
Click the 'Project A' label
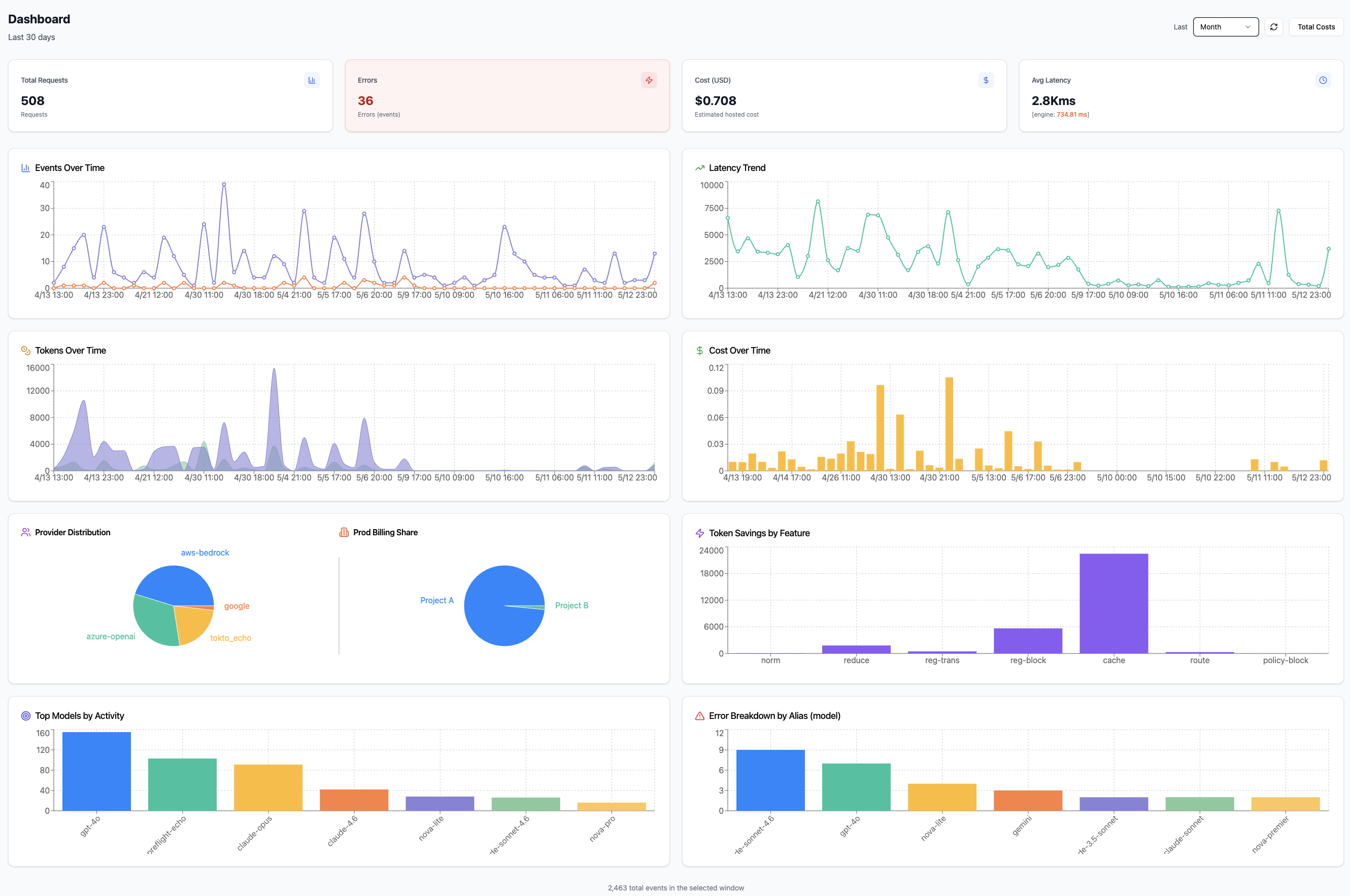point(436,600)
